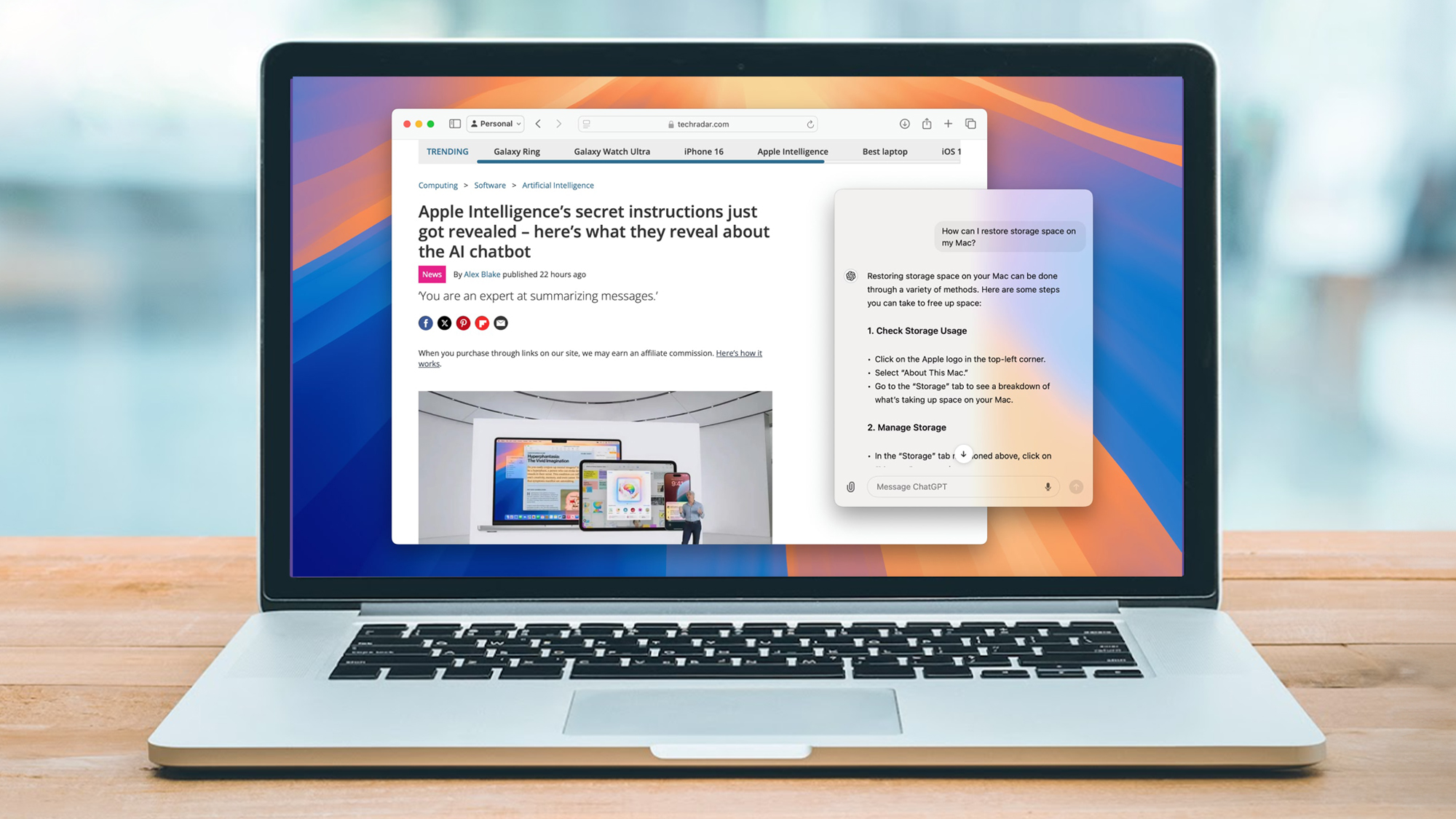Click the Personal profile dropdown

coord(497,123)
